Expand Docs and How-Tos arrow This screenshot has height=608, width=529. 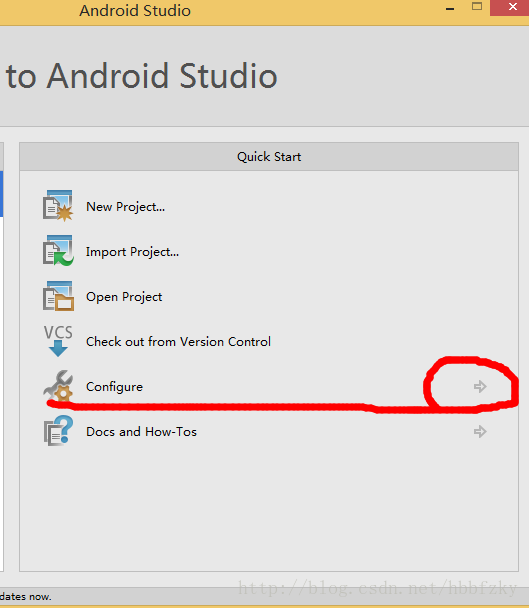(x=480, y=431)
